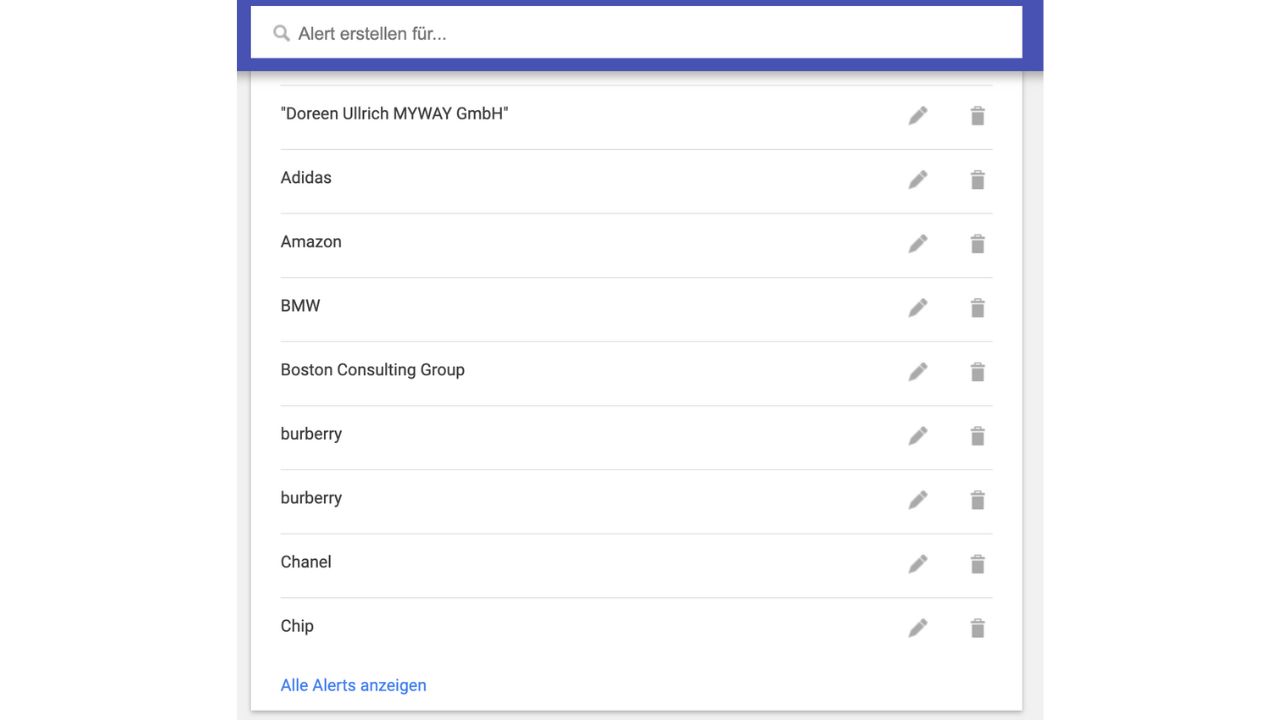The height and width of the screenshot is (720, 1280).
Task: Click the magnifying glass search icon
Action: pyautogui.click(x=281, y=33)
